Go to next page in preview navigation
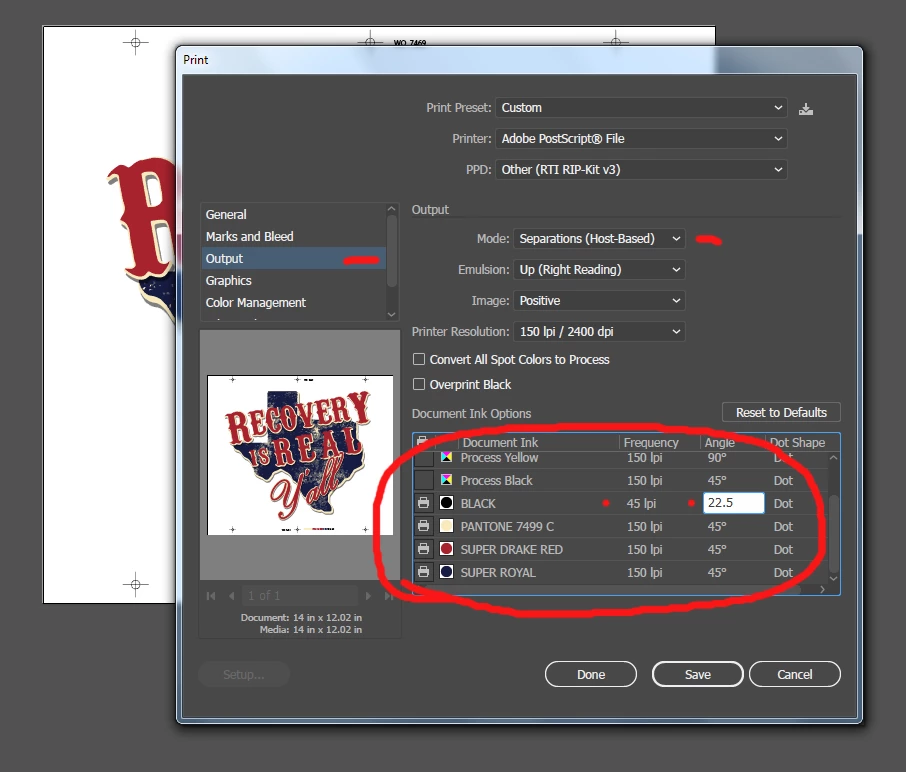906x772 pixels. (368, 596)
